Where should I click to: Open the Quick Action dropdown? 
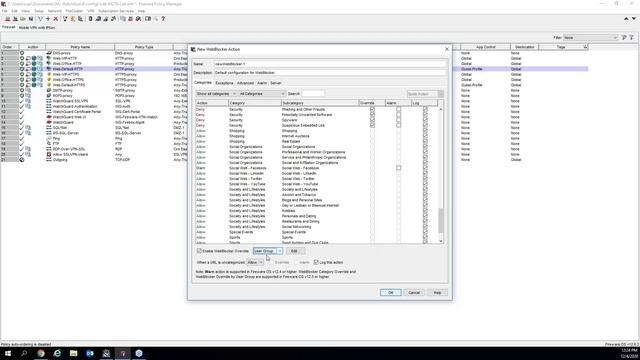pyautogui.click(x=425, y=94)
